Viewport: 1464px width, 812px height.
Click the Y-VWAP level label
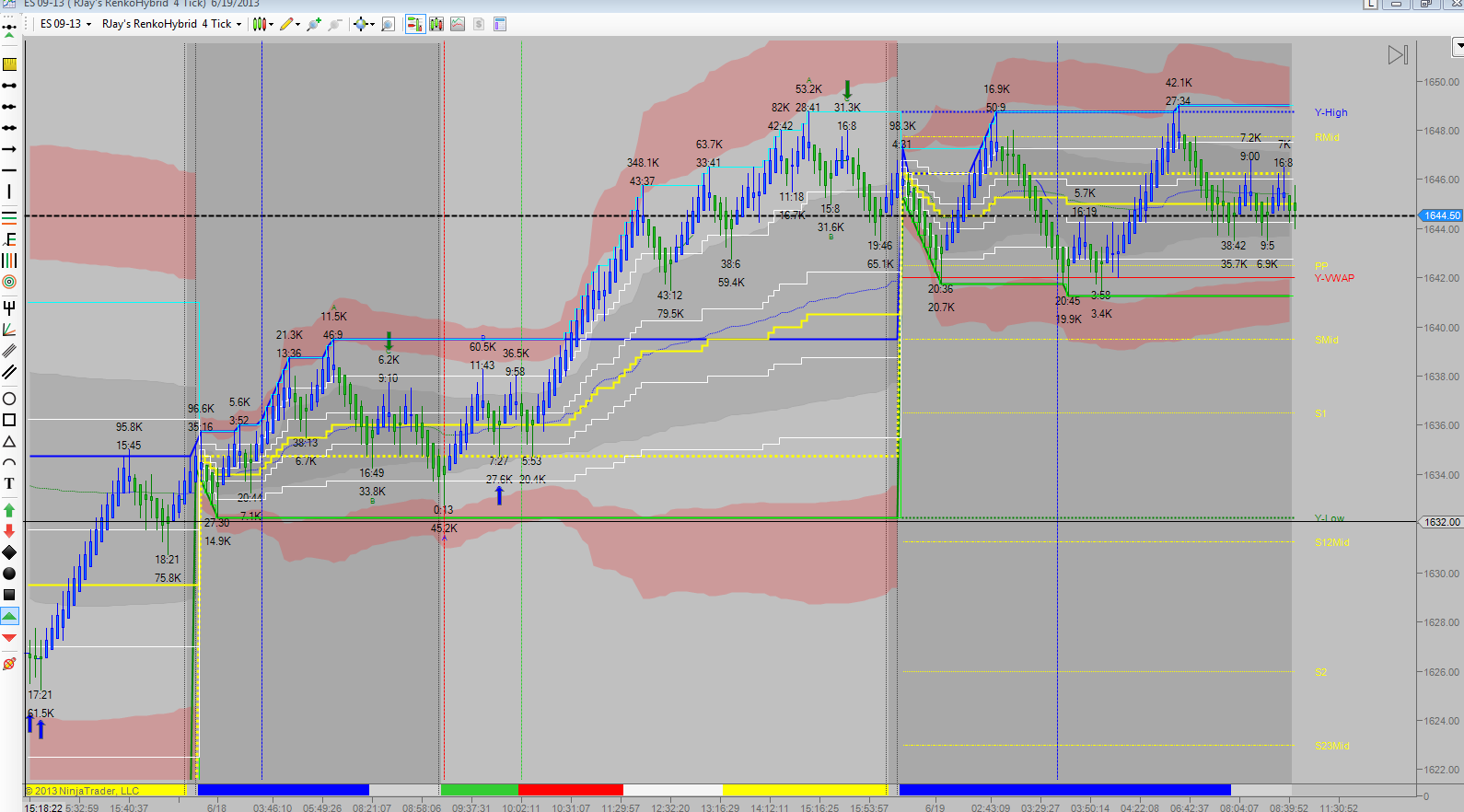click(x=1334, y=278)
